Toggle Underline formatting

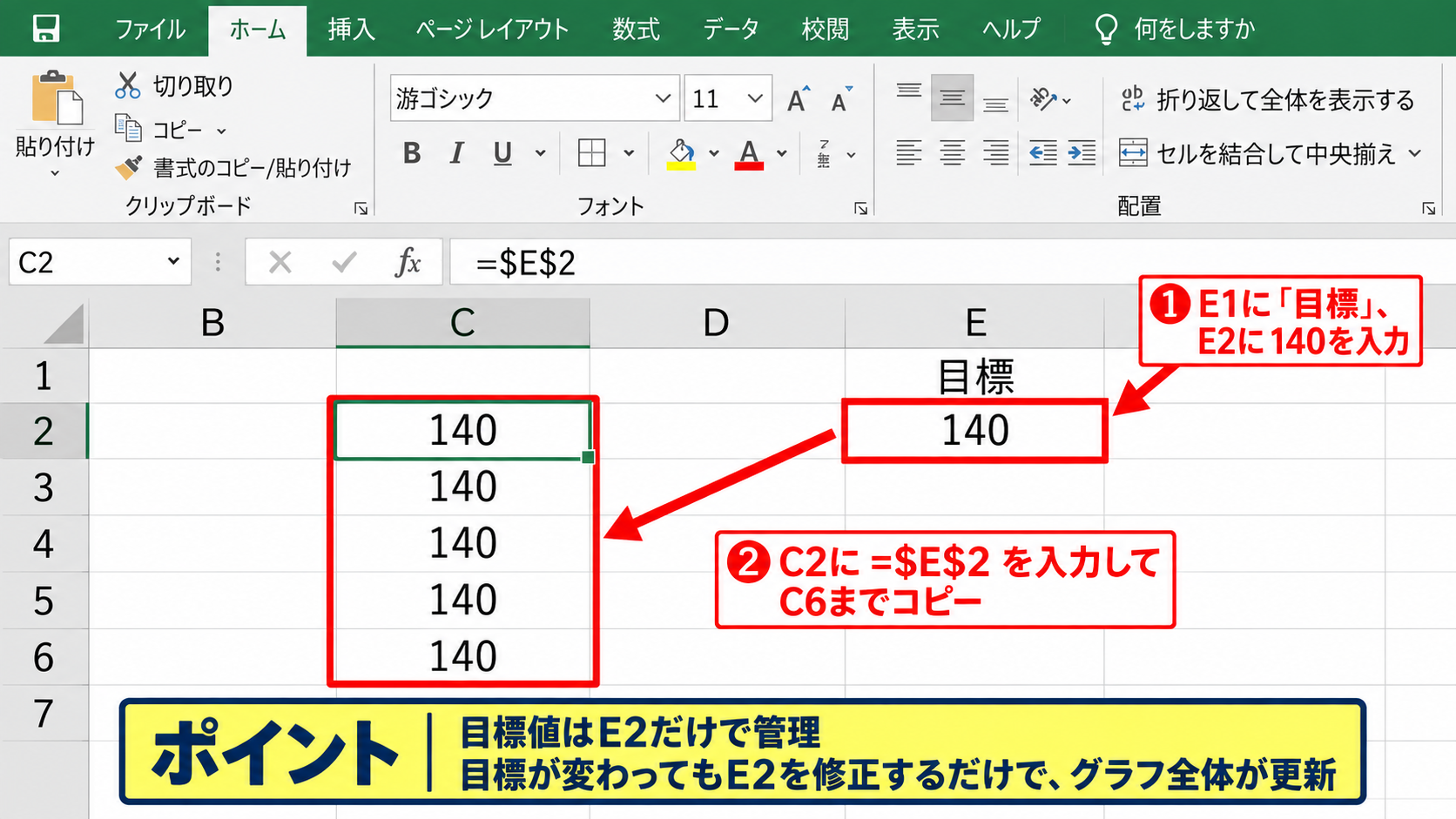pos(502,153)
